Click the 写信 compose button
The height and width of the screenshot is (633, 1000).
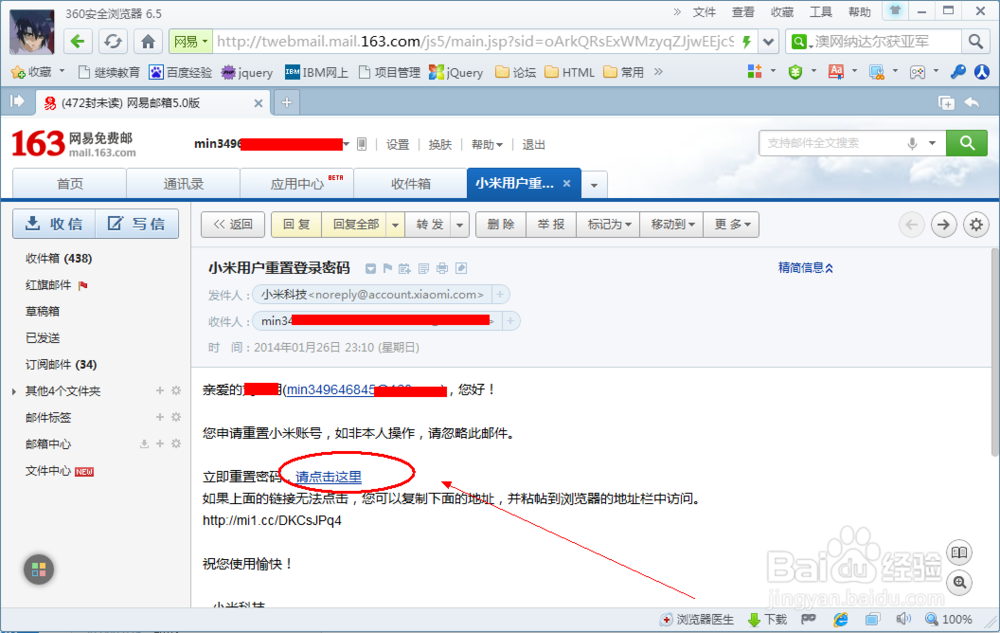pos(137,224)
